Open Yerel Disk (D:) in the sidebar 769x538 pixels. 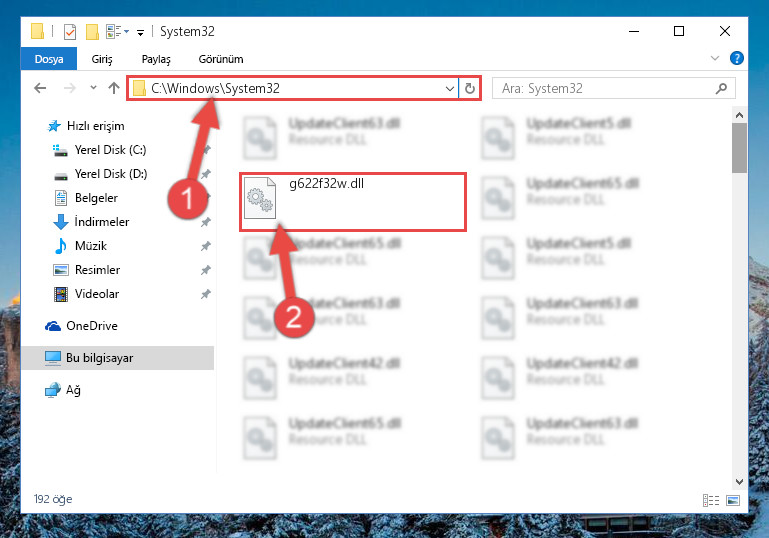(100, 174)
